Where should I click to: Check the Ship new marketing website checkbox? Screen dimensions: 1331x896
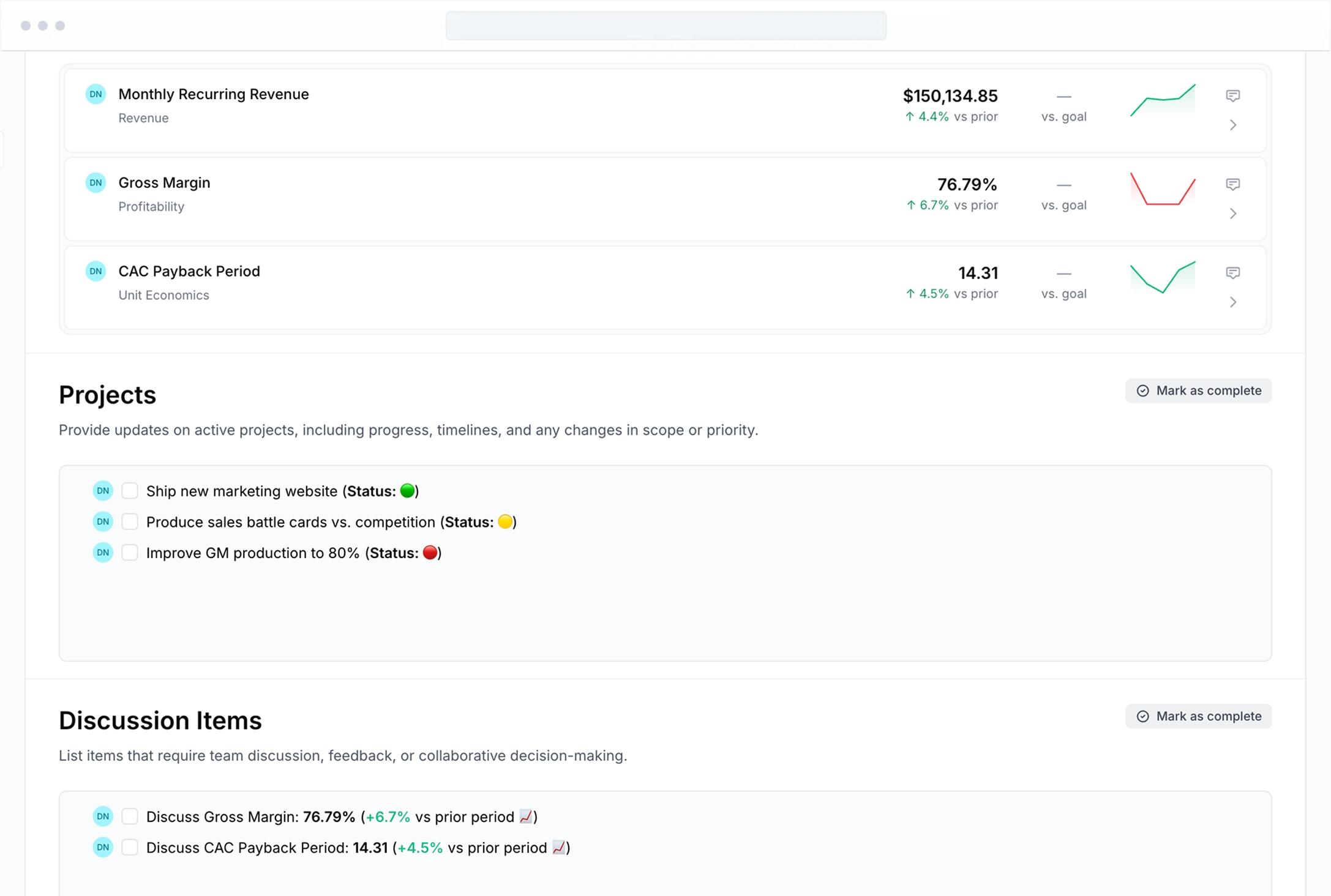130,491
